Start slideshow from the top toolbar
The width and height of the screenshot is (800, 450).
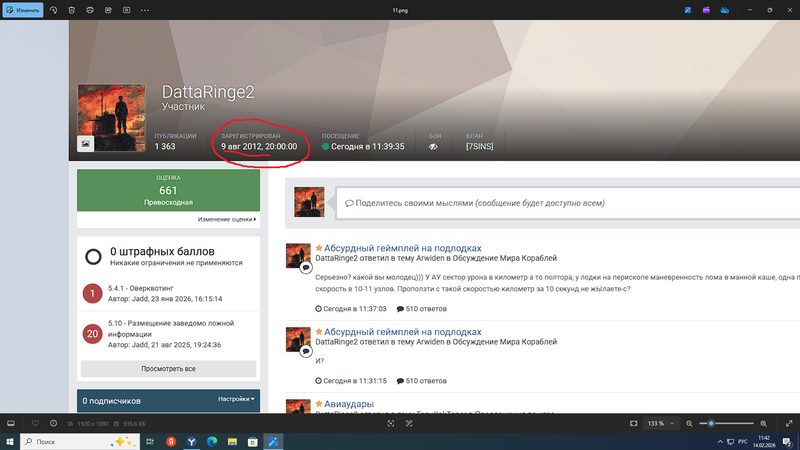[x=126, y=10]
